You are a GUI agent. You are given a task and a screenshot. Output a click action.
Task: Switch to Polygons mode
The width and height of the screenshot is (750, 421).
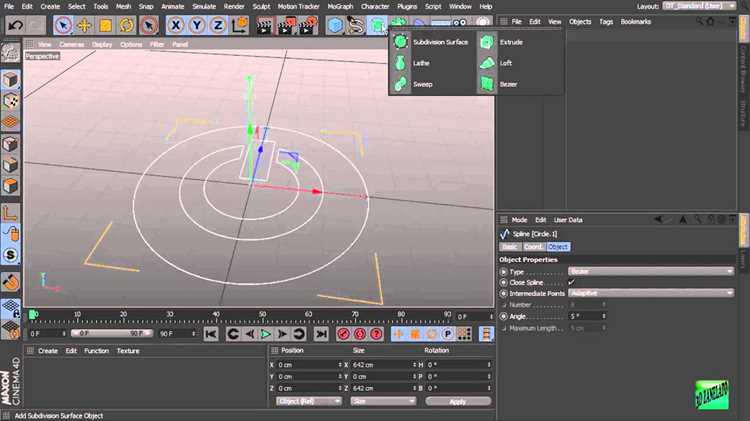[x=10, y=186]
